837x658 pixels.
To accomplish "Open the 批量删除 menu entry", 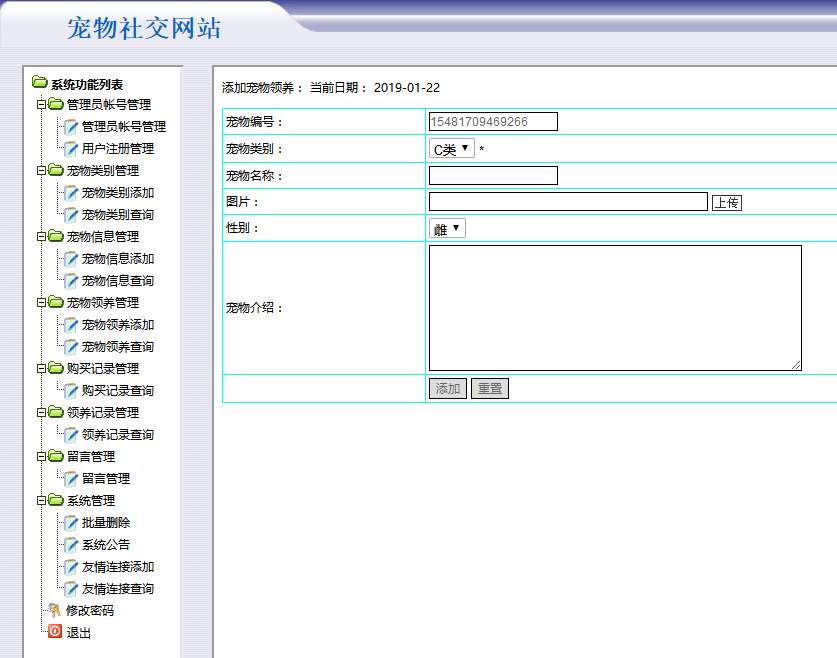I will [x=106, y=523].
